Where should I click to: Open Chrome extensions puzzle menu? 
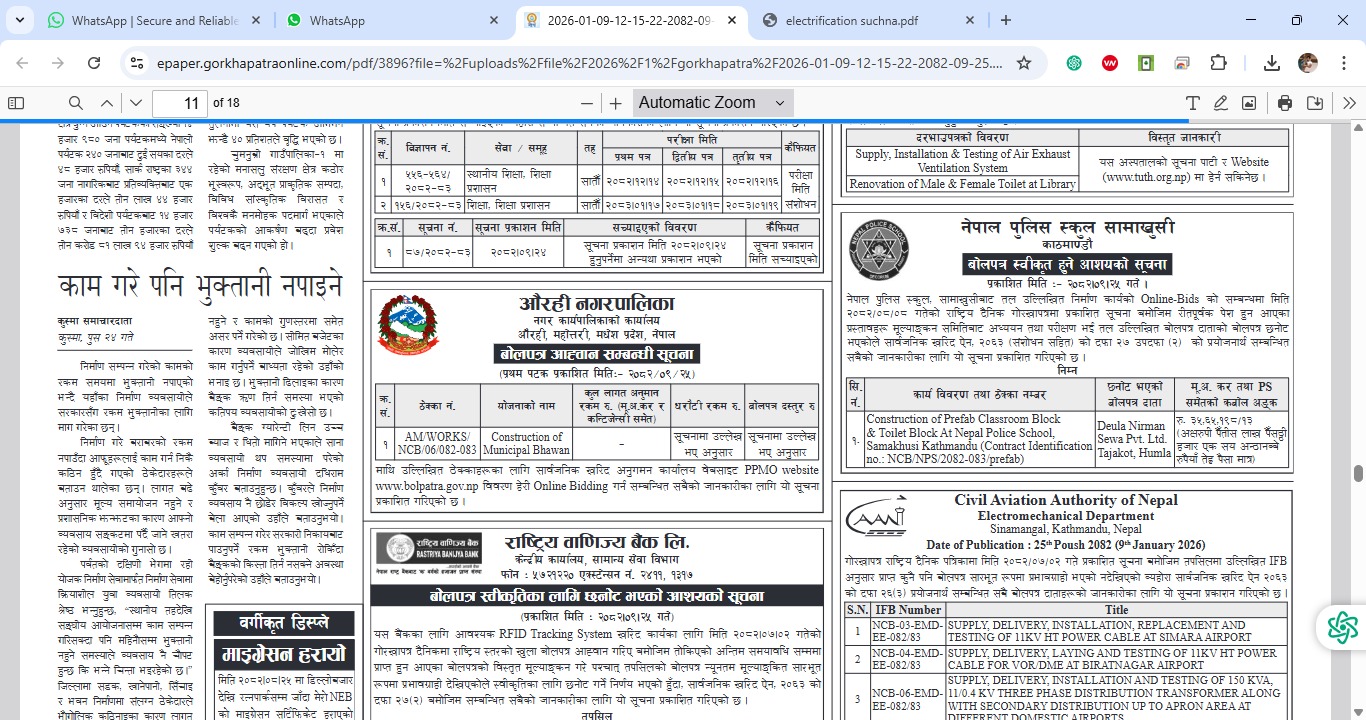[x=1218, y=63]
